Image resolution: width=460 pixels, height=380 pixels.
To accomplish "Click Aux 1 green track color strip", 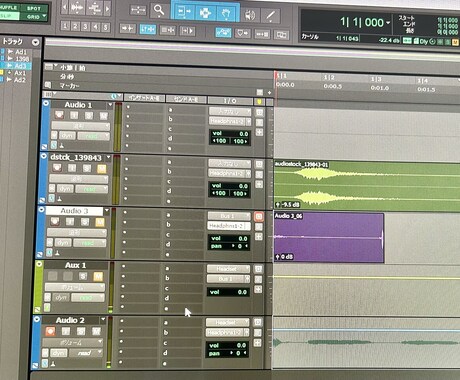I will pos(39,287).
